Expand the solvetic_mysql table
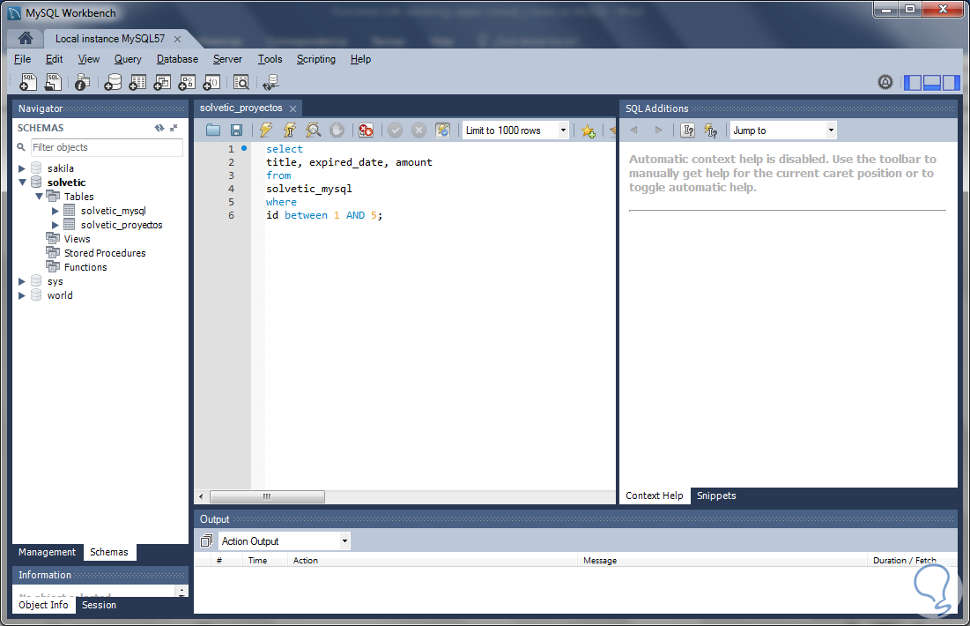The image size is (970, 626). pyautogui.click(x=55, y=211)
